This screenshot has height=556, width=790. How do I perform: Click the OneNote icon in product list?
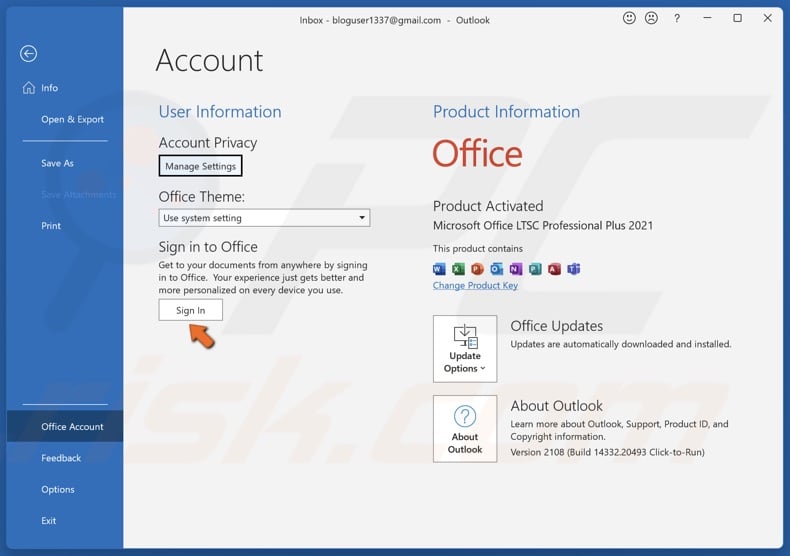coord(516,269)
